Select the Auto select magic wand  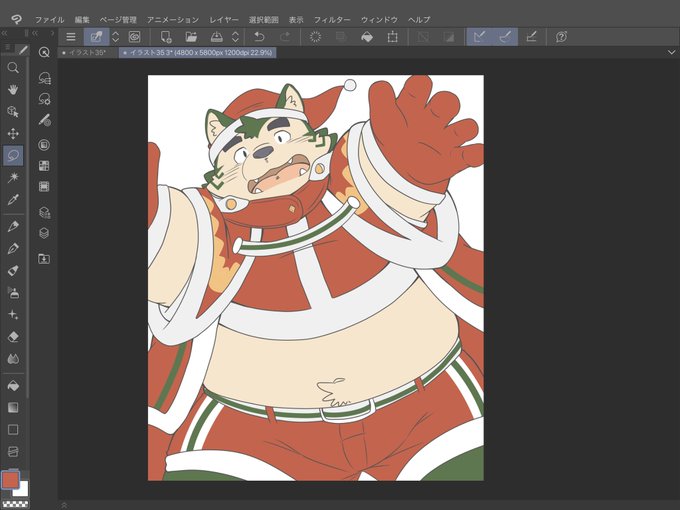pos(13,177)
